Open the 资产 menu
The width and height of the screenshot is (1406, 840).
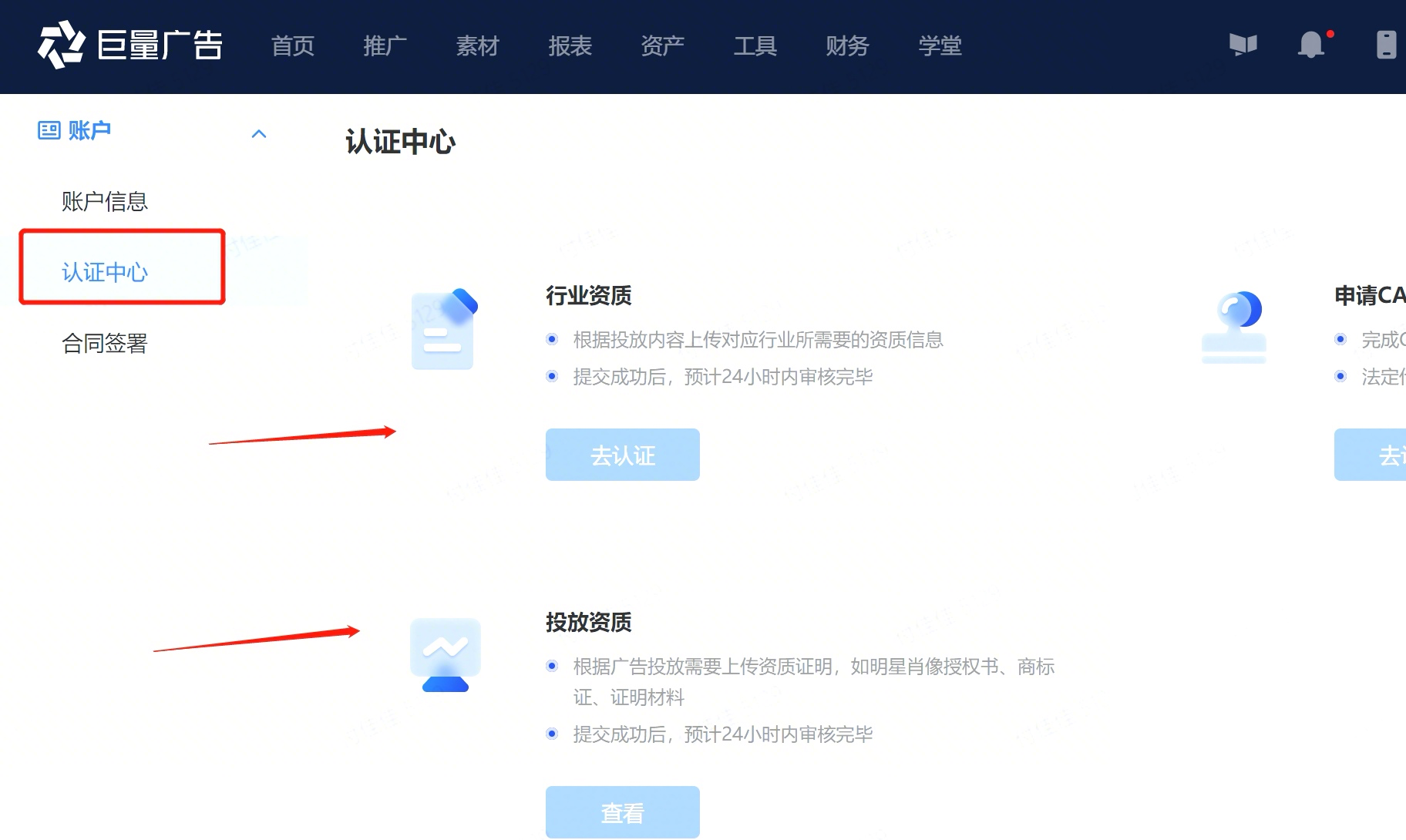[663, 46]
